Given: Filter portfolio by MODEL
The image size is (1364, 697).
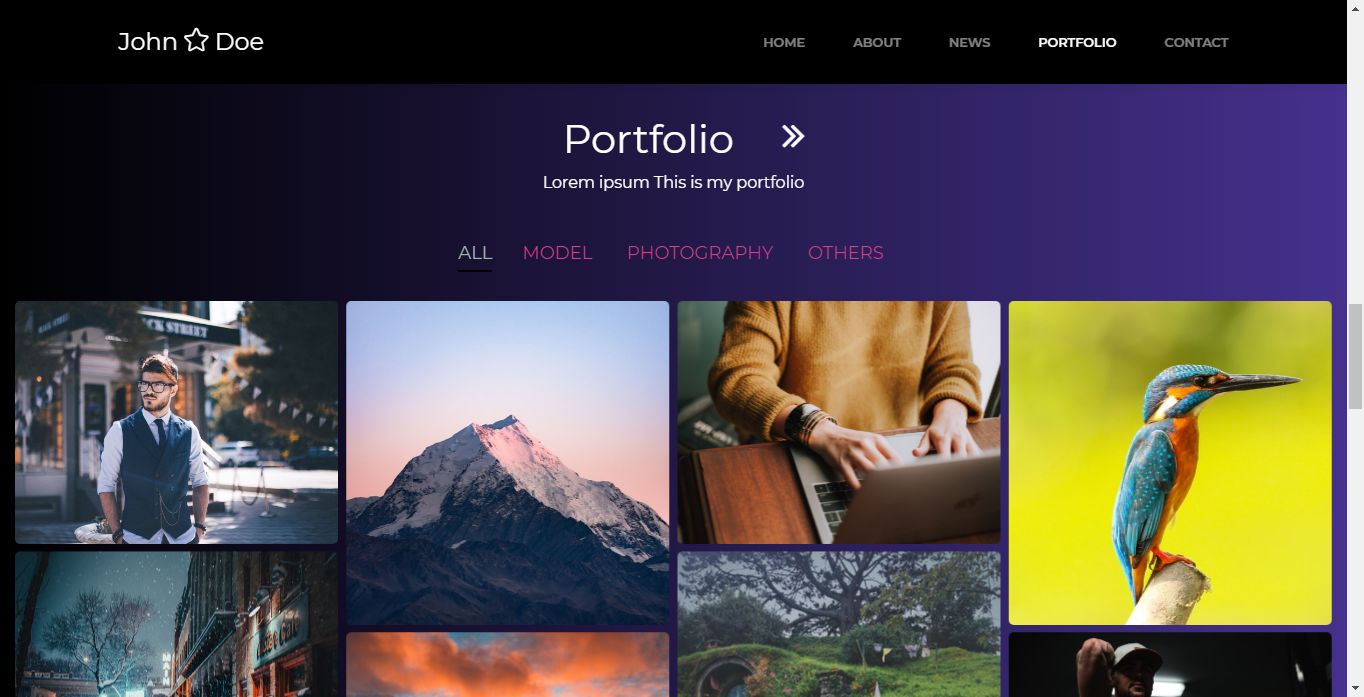Looking at the screenshot, I should coord(557,253).
